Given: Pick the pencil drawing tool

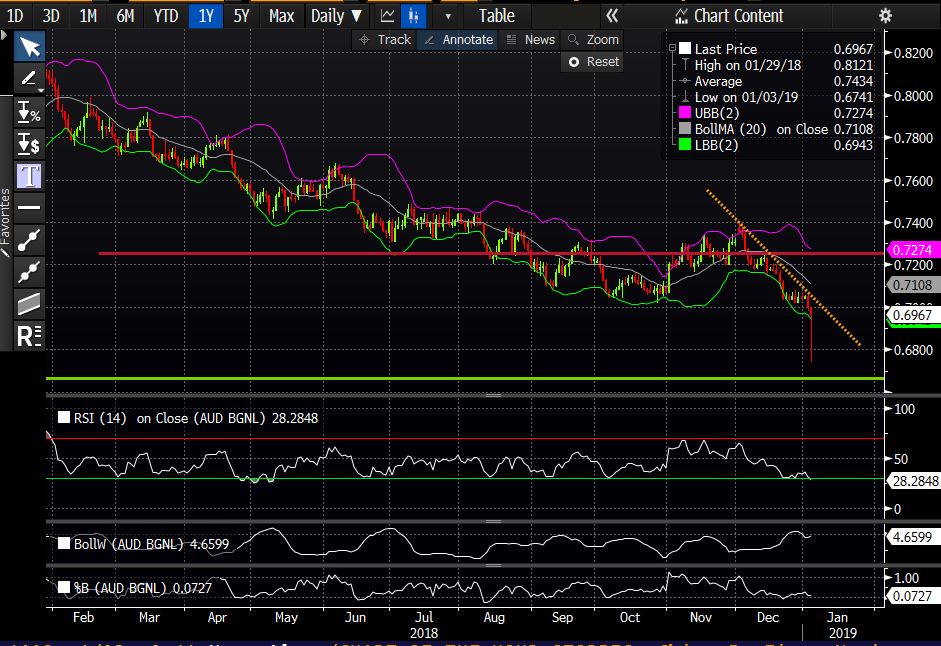Looking at the screenshot, I should 29,79.
